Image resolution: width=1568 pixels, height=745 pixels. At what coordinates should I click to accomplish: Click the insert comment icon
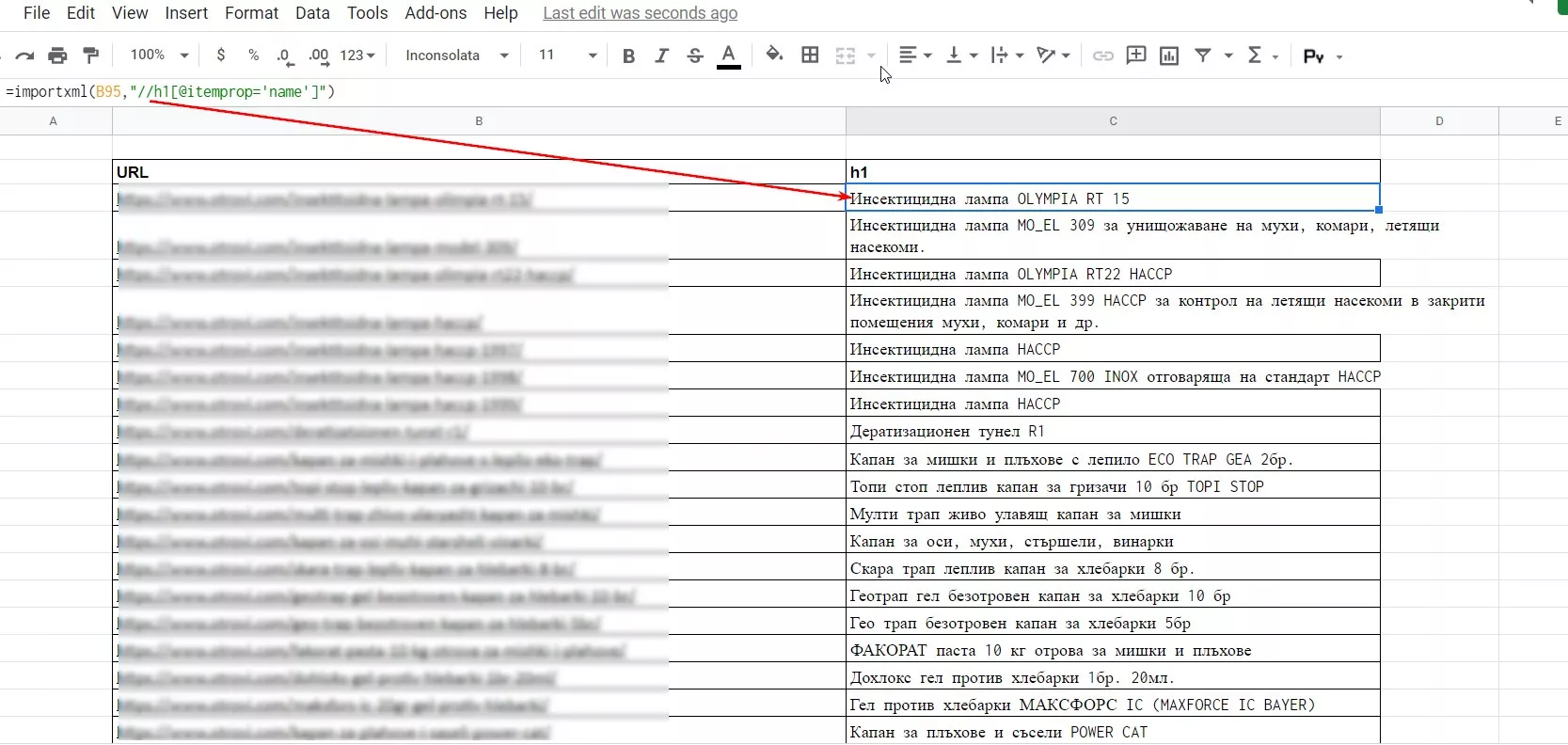pos(1136,55)
